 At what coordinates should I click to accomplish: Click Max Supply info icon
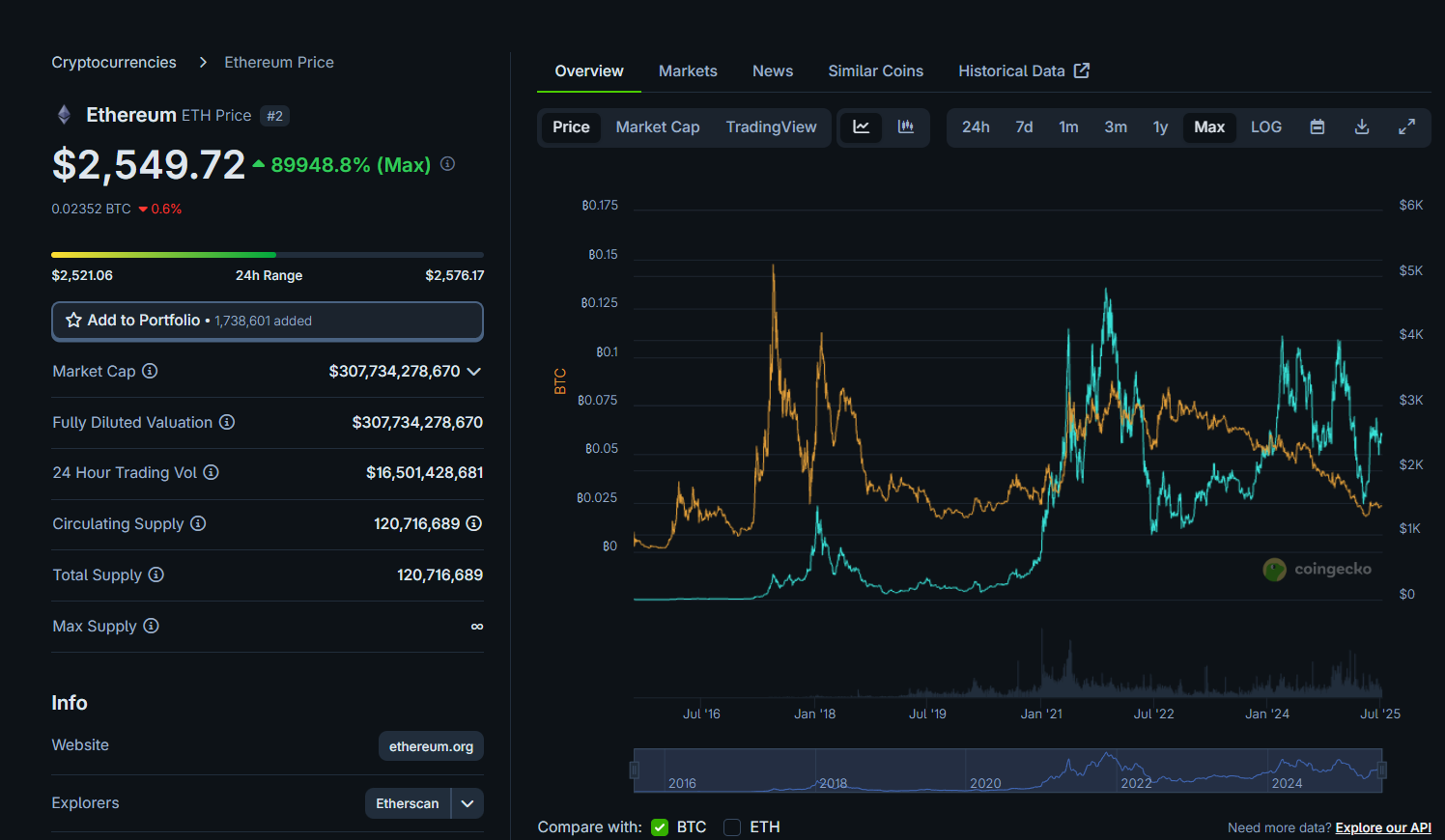tap(151, 626)
